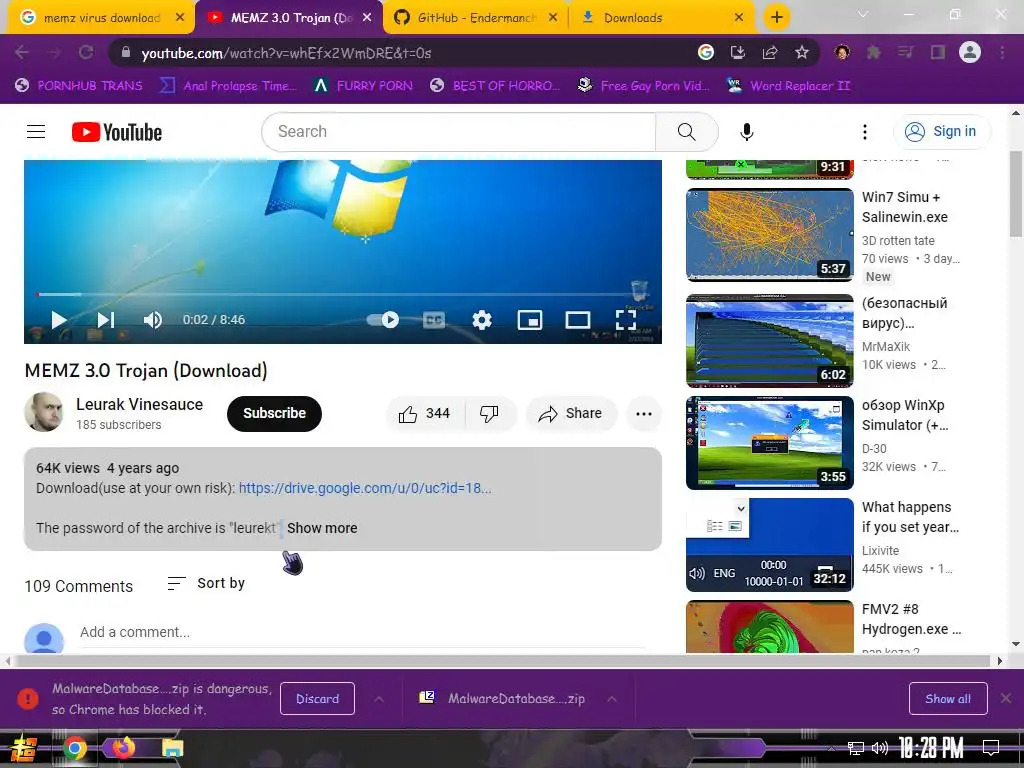The height and width of the screenshot is (768, 1024).
Task: Share the MEMZ video
Action: [570, 413]
